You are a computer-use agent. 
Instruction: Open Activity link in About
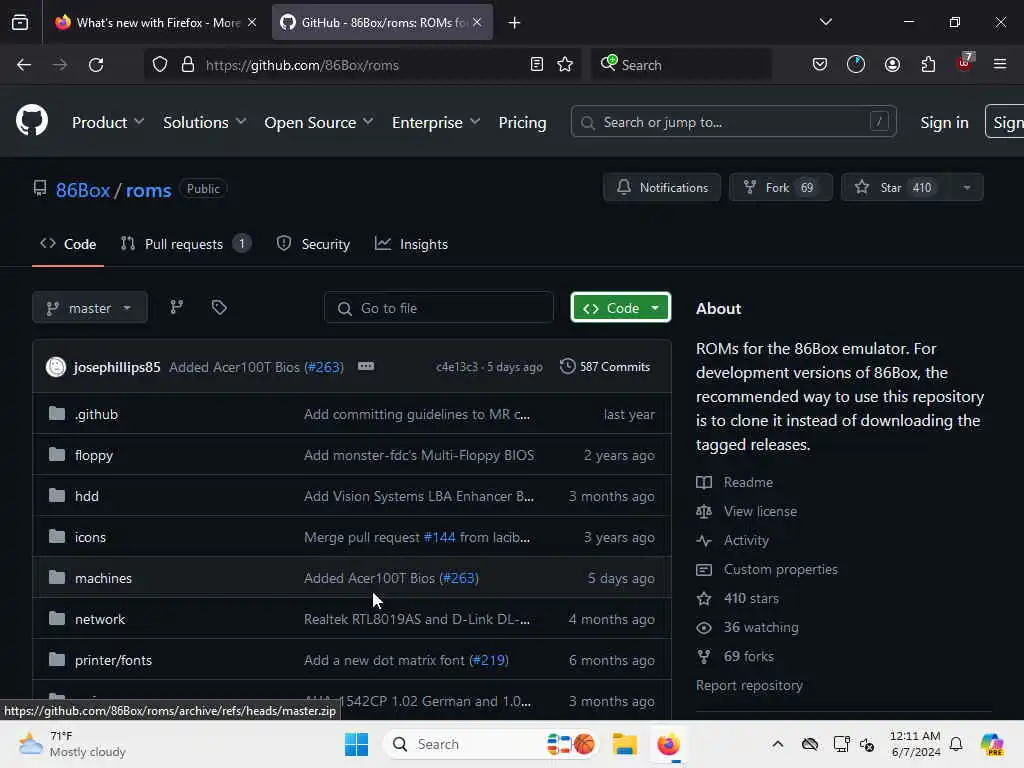pyautogui.click(x=746, y=540)
